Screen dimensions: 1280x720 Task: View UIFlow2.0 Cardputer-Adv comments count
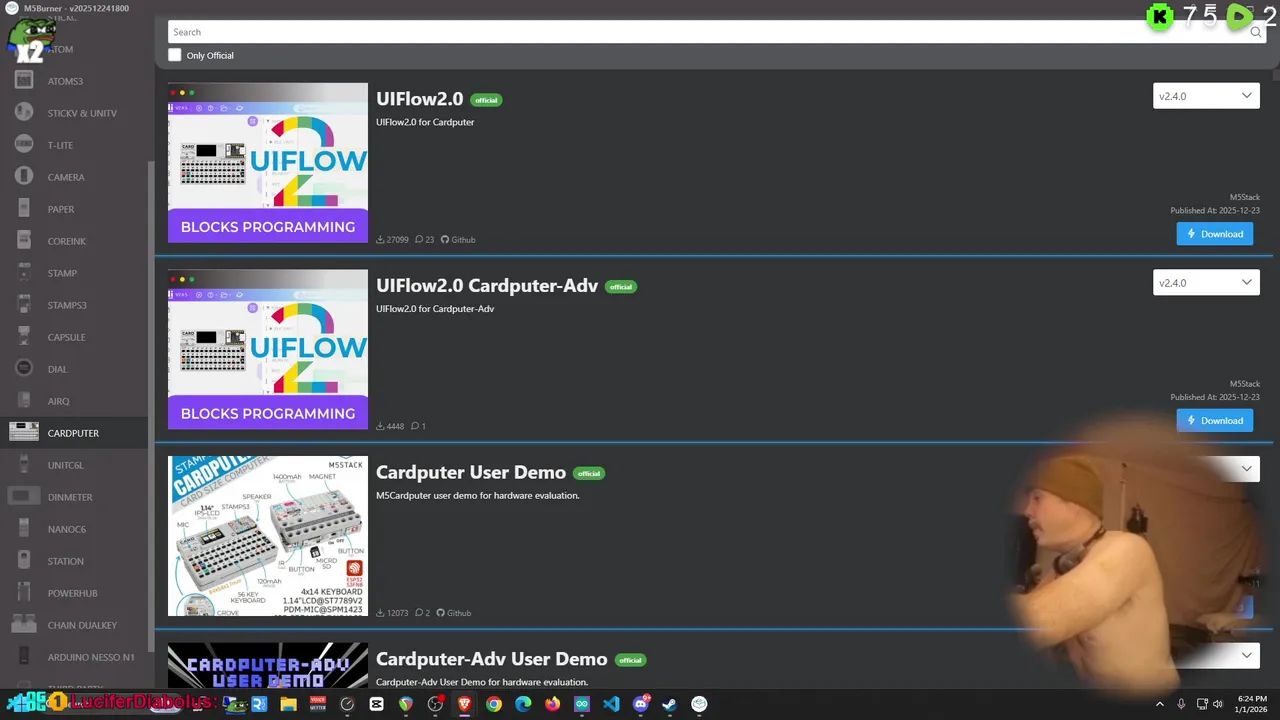(419, 426)
